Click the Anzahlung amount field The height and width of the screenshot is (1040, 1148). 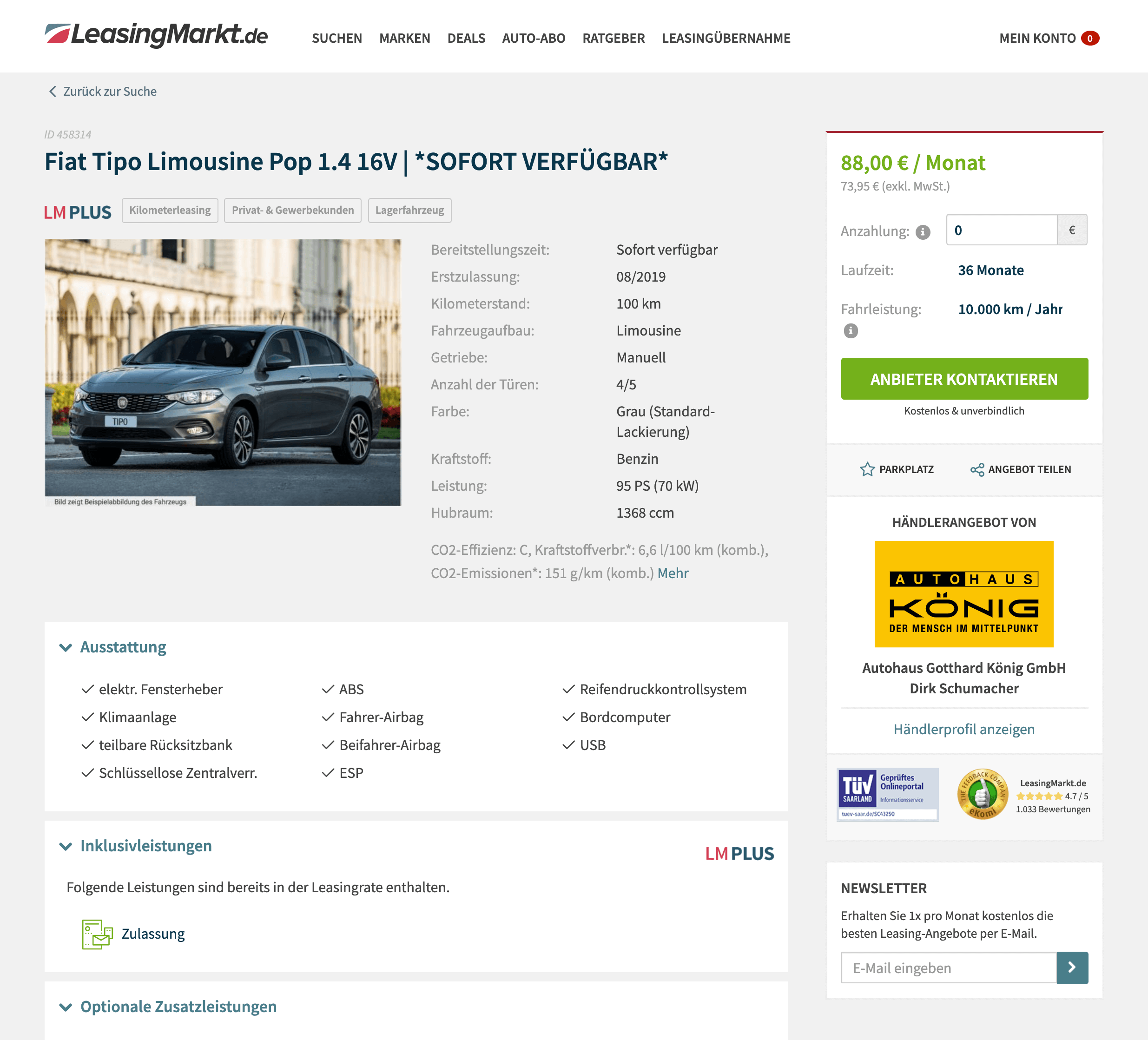[1002, 230]
